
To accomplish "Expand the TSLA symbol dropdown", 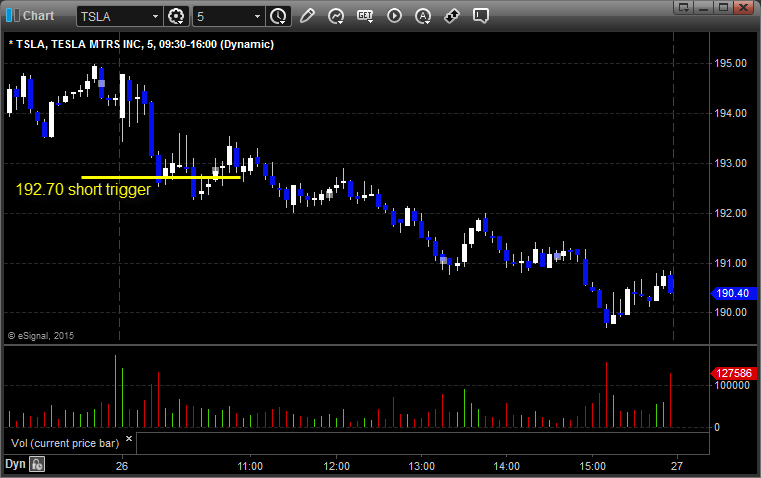I will 154,16.
